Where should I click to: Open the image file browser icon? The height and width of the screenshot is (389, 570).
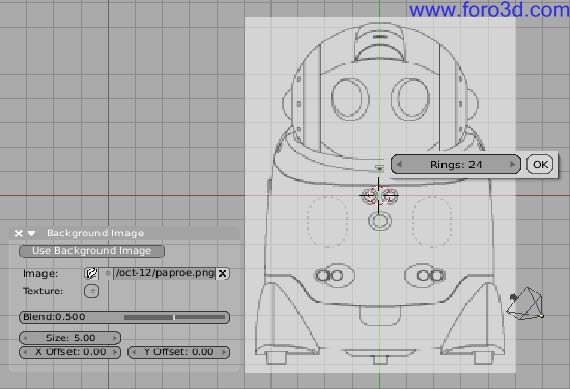pyautogui.click(x=91, y=273)
